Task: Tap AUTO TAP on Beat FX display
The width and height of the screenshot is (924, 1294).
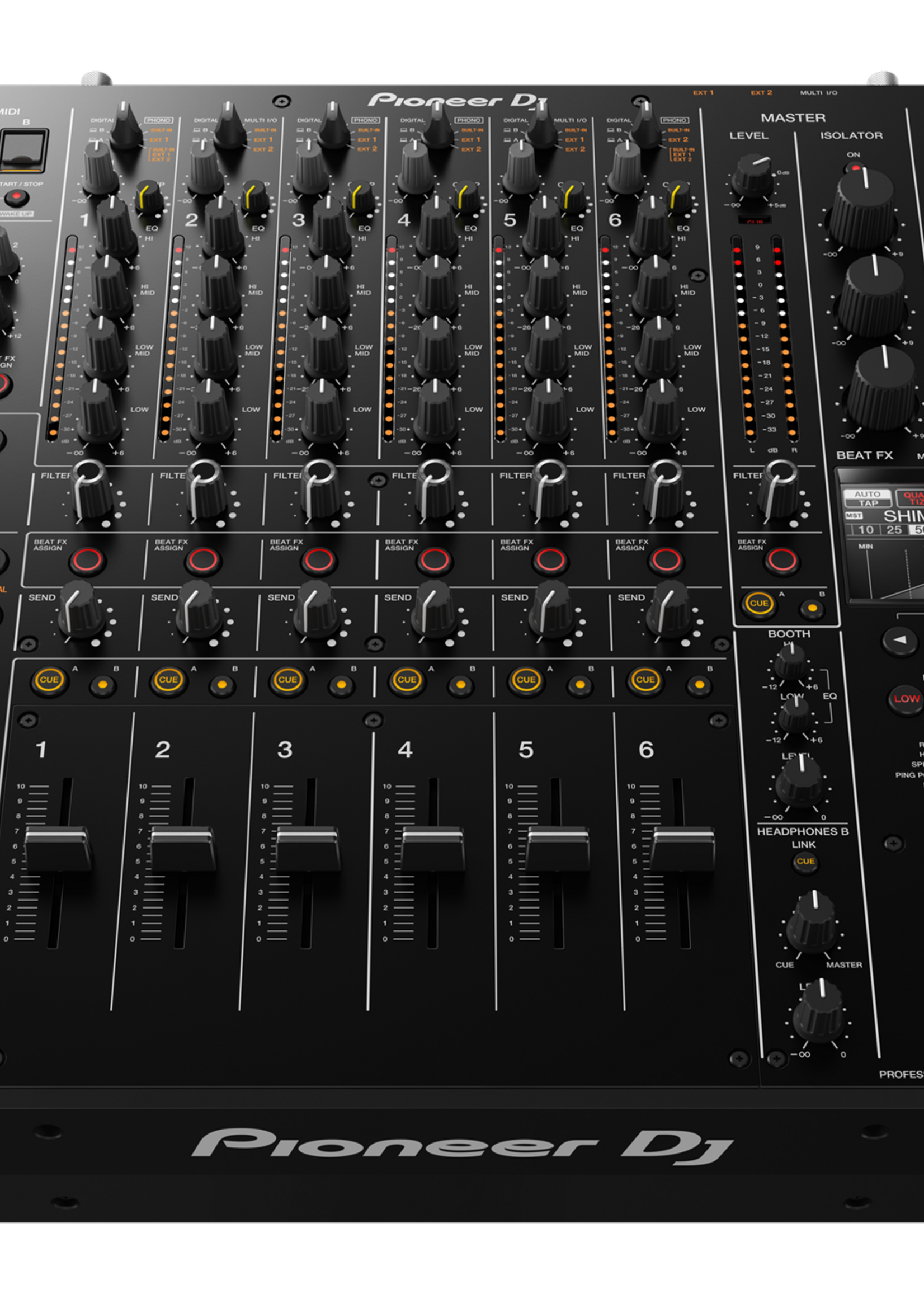Action: [866, 498]
